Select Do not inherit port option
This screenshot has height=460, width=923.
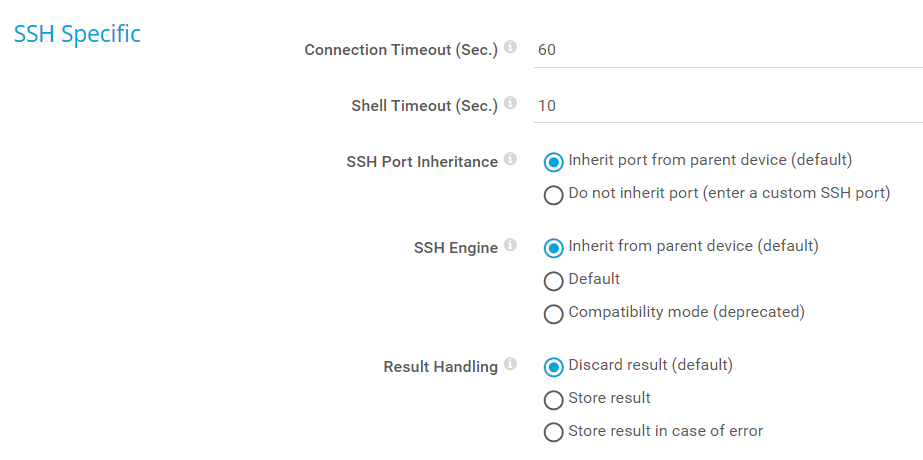553,195
